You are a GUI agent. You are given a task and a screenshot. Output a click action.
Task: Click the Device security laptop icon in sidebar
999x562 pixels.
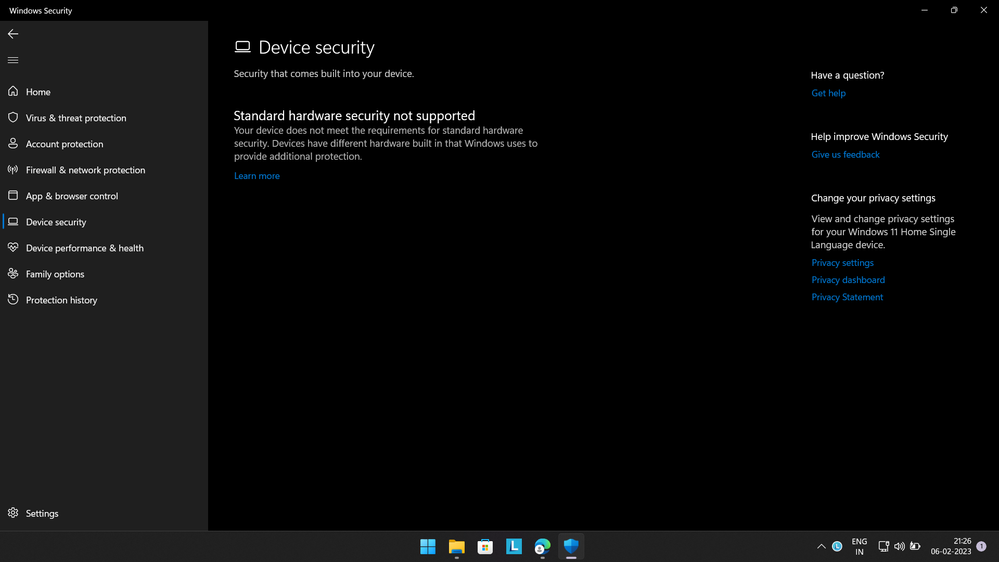tap(13, 222)
